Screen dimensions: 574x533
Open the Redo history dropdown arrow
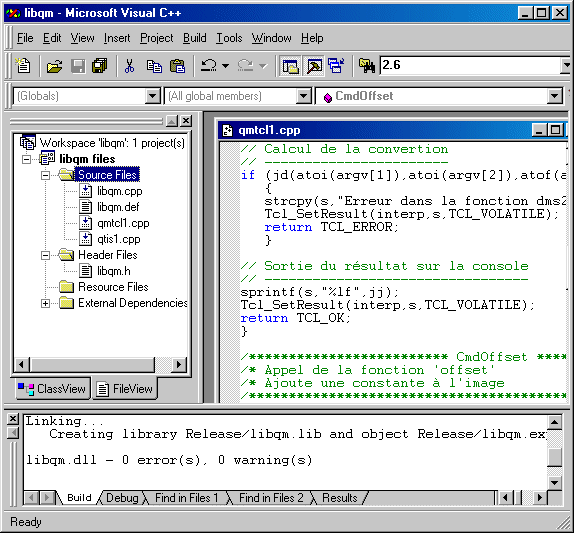pos(263,66)
